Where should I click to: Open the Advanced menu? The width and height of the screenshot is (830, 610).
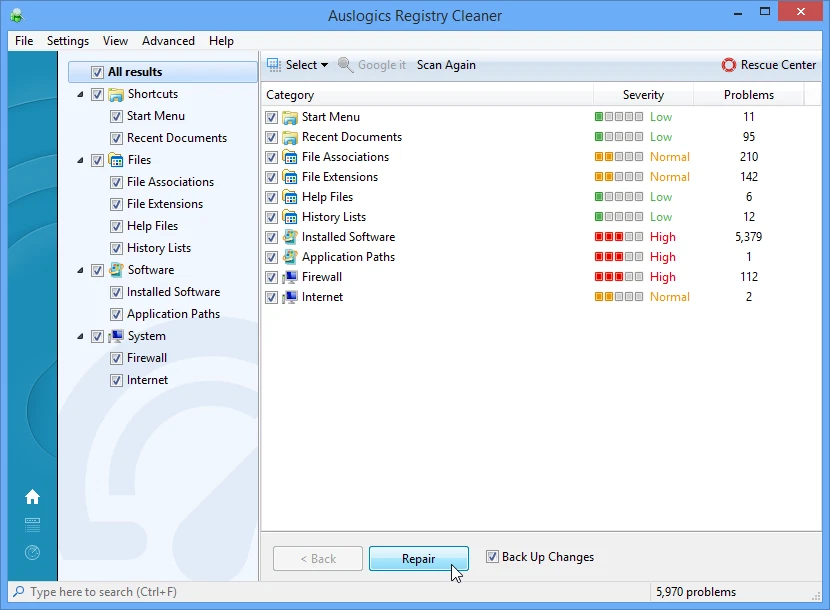click(168, 41)
